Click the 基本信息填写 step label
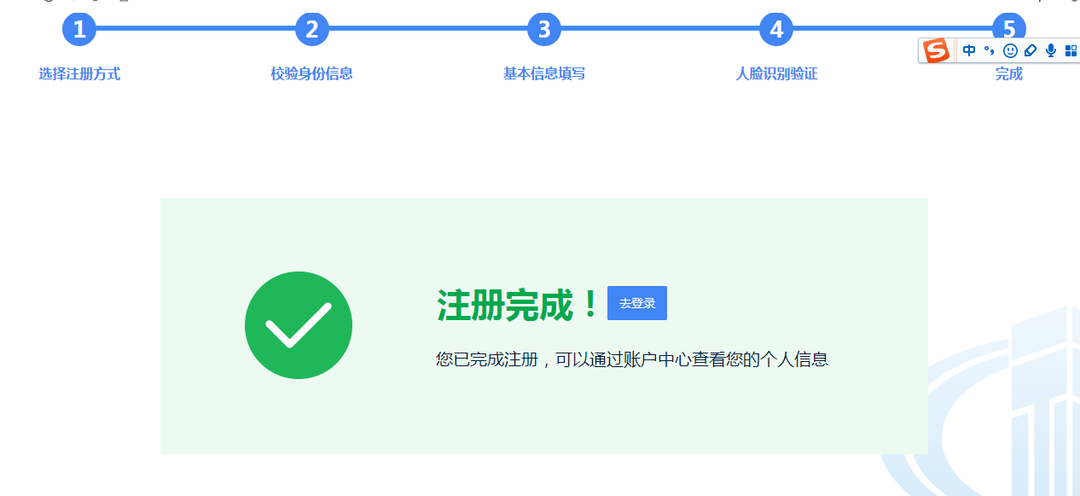This screenshot has width=1080, height=496. (x=544, y=74)
